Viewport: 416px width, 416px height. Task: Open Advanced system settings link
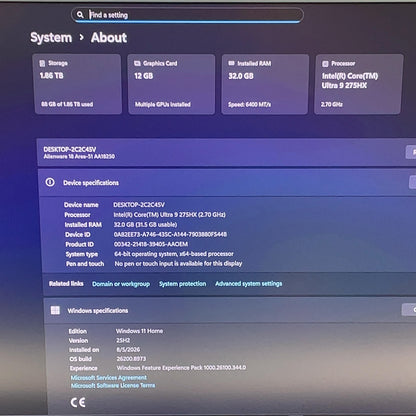249,284
